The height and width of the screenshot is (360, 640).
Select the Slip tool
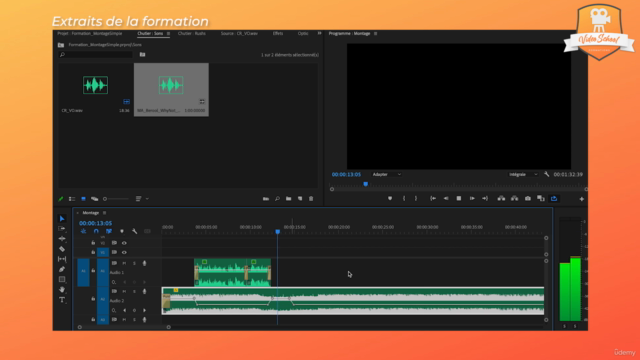[x=62, y=259]
